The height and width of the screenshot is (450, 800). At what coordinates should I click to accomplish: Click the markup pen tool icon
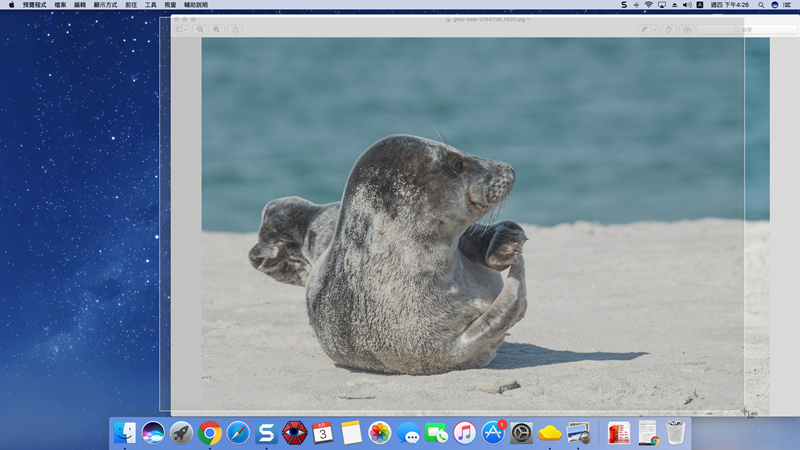(644, 29)
